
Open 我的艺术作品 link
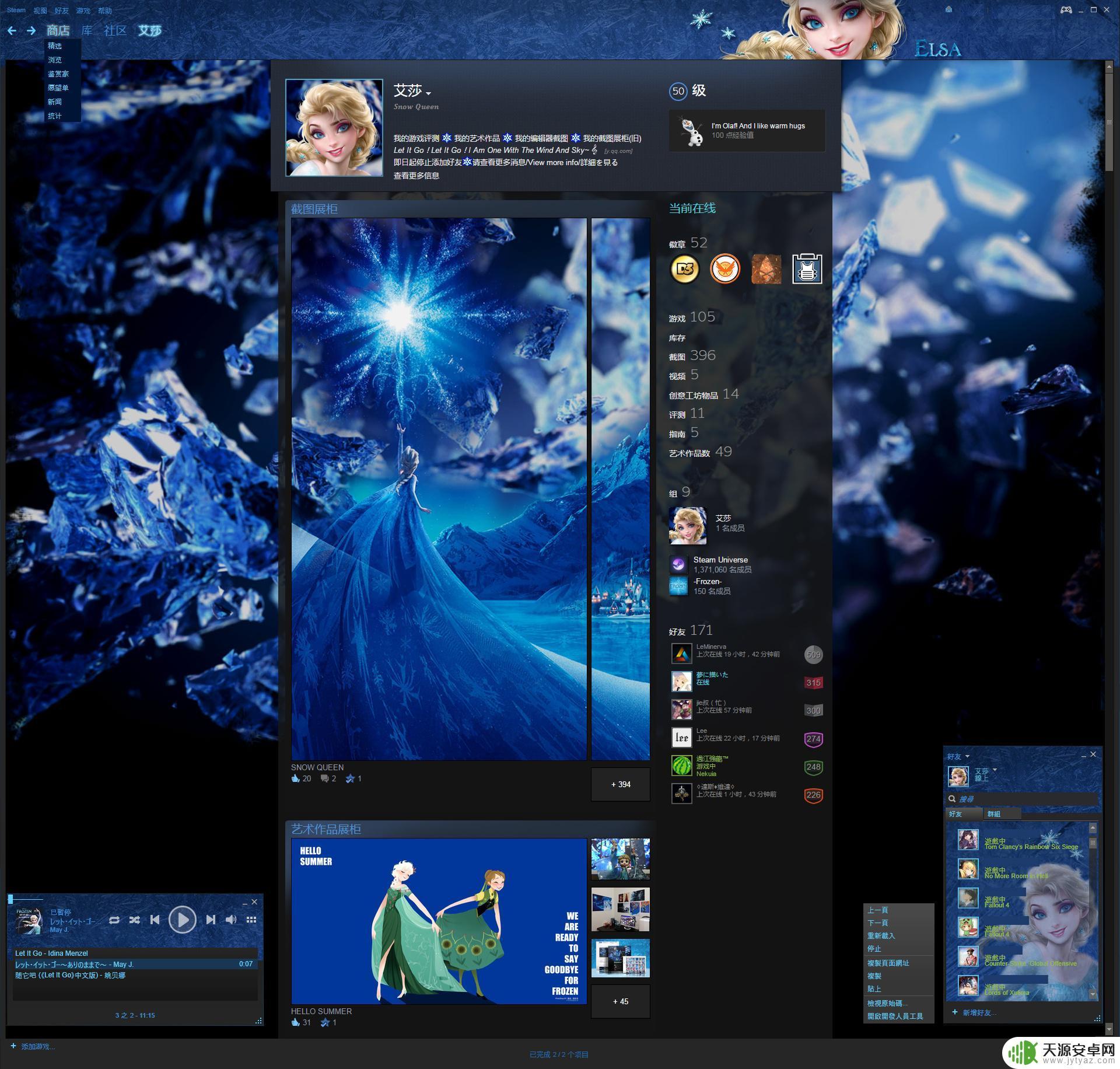coord(477,138)
